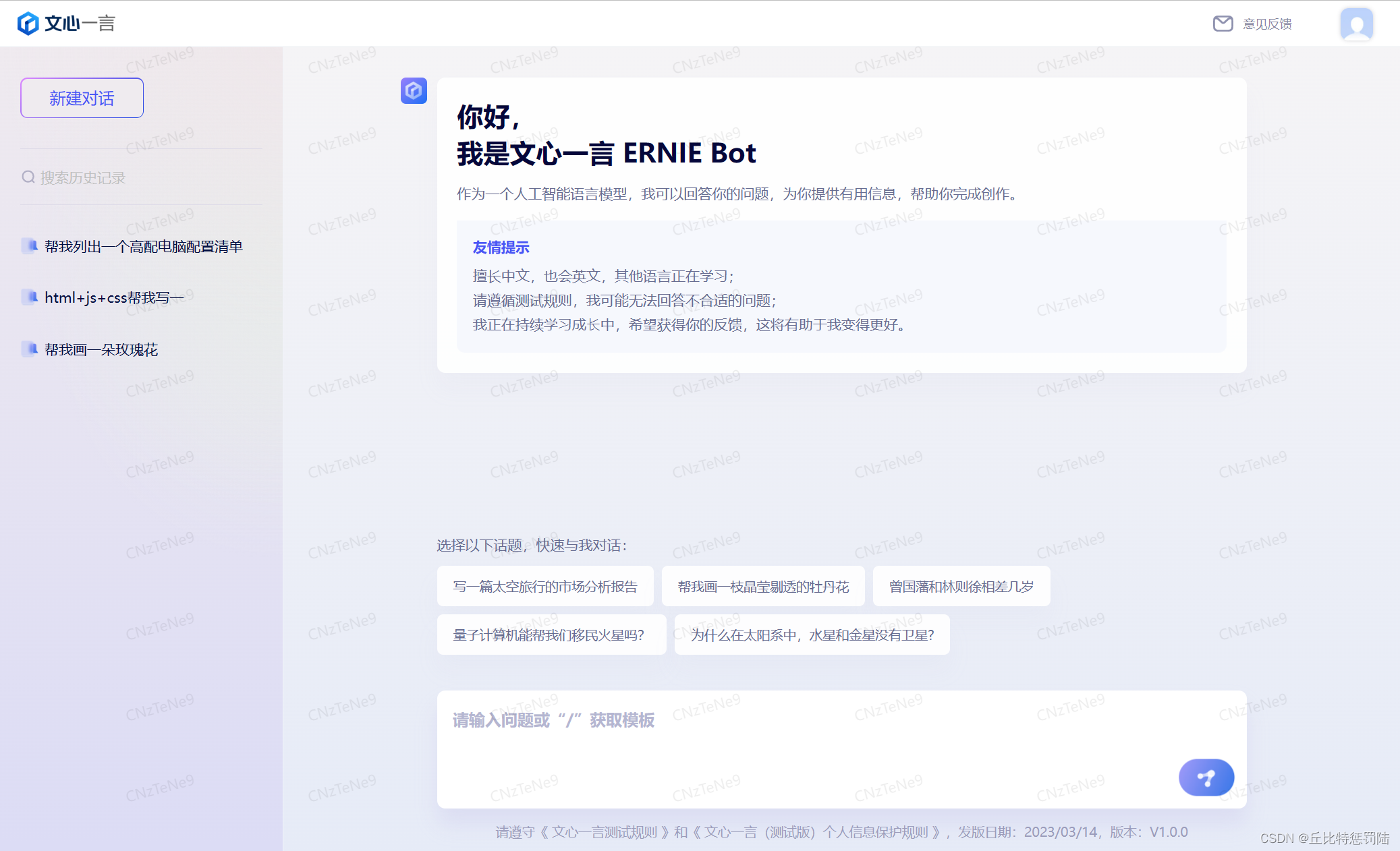Choose topic 量子计算机能帮我们移民火星吗?
Viewport: 1400px width, 851px height.
[x=551, y=635]
